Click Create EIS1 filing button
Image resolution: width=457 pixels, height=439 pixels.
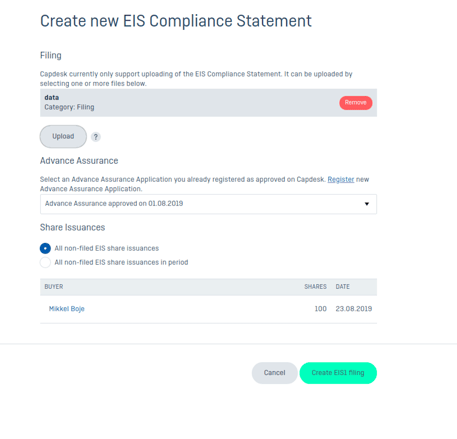(x=338, y=373)
